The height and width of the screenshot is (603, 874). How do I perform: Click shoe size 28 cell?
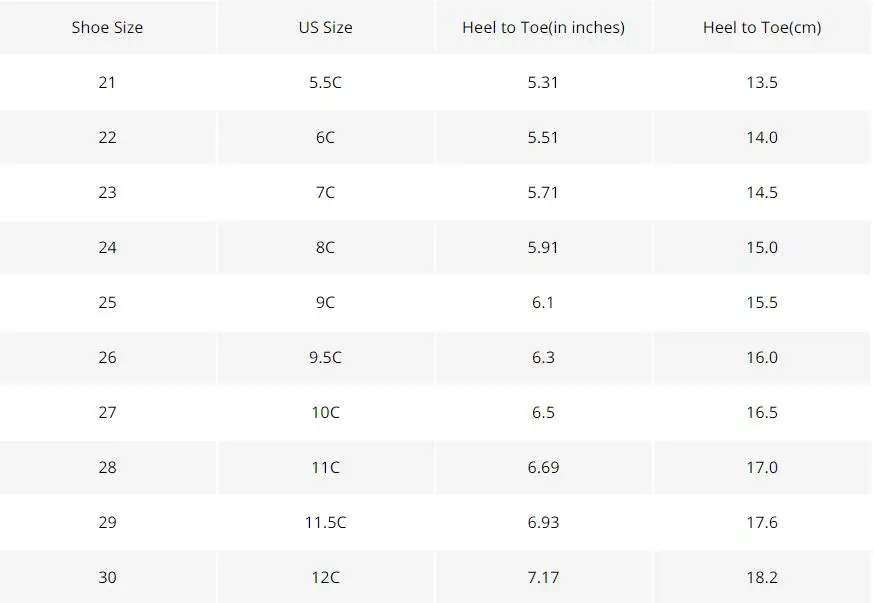[x=107, y=467]
